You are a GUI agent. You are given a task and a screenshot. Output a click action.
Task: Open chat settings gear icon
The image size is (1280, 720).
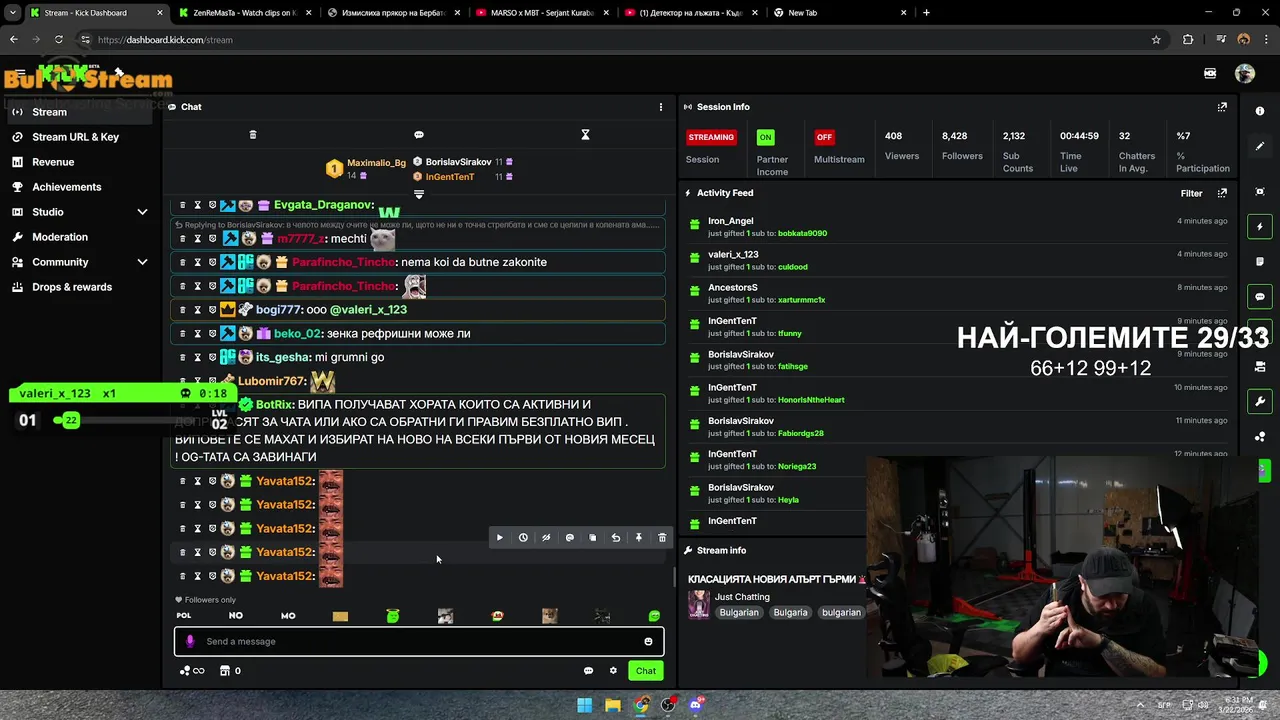(613, 671)
